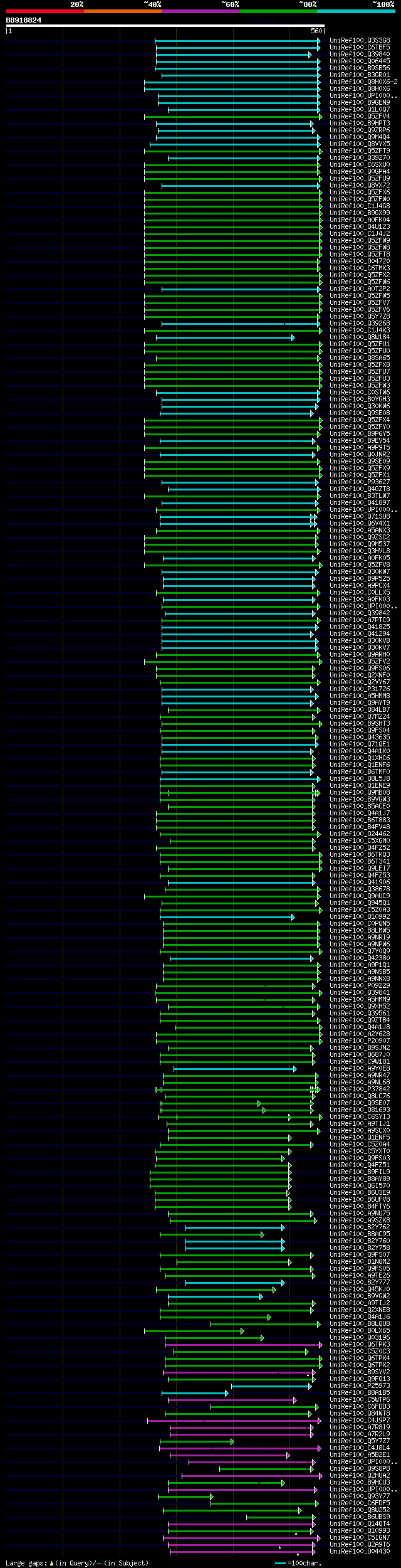The height and width of the screenshot is (1568, 401).
Task: Select hit UniRef100_Q9M4Q4
Action: tap(360, 137)
